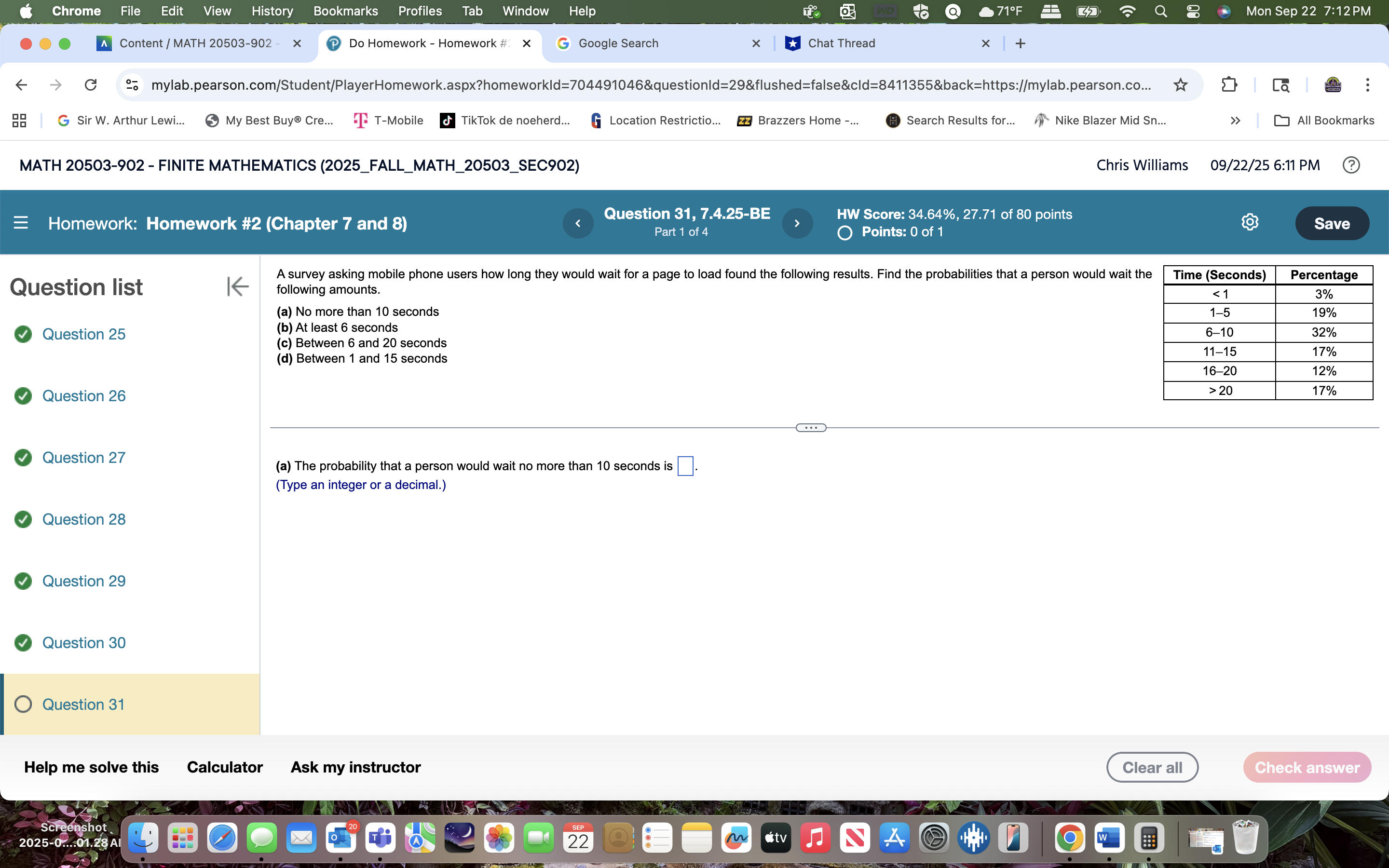Go back to the previous question part
This screenshot has width=1389, height=868.
click(578, 223)
